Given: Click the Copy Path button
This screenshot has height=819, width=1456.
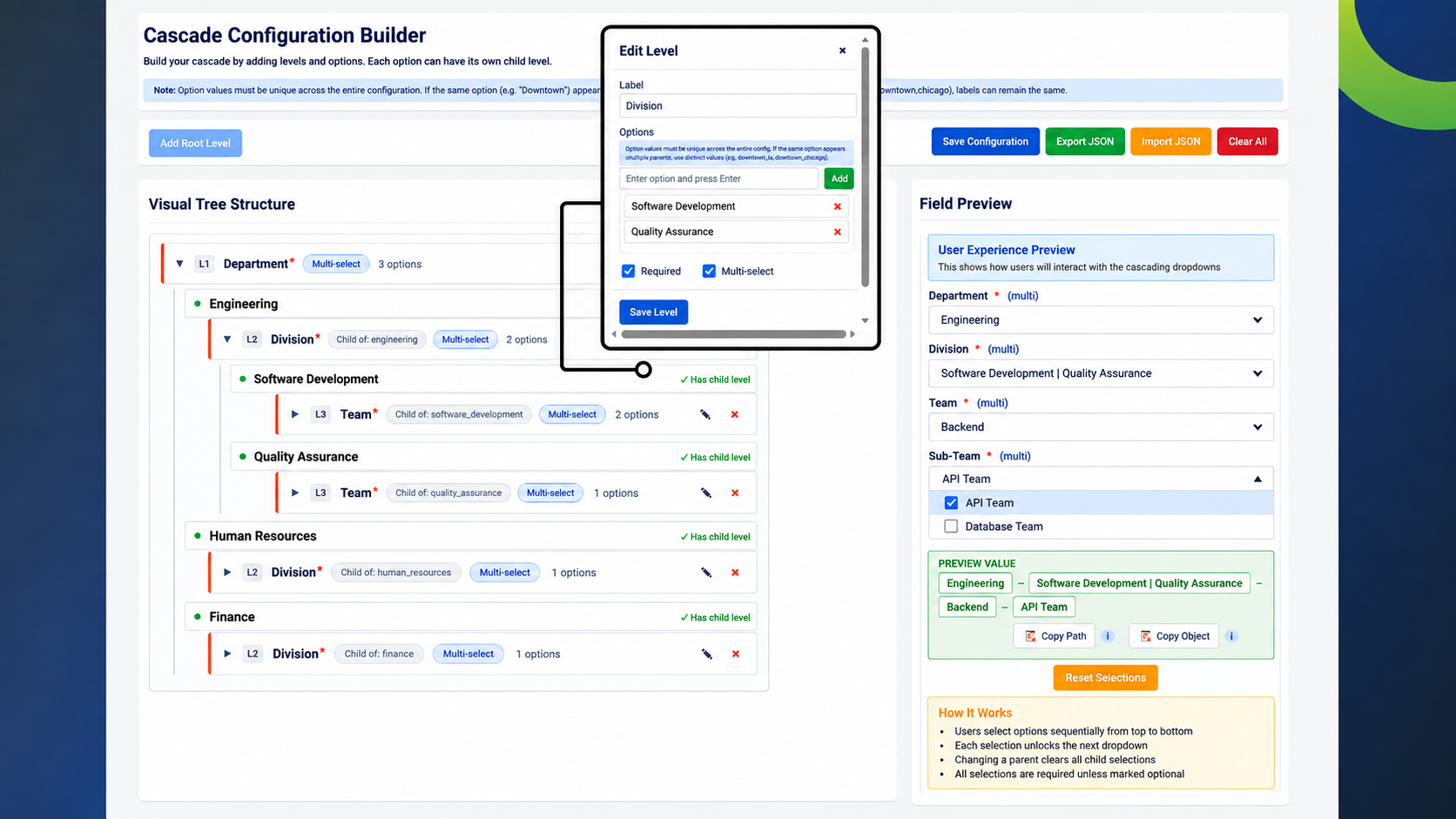Looking at the screenshot, I should click(x=1055, y=636).
